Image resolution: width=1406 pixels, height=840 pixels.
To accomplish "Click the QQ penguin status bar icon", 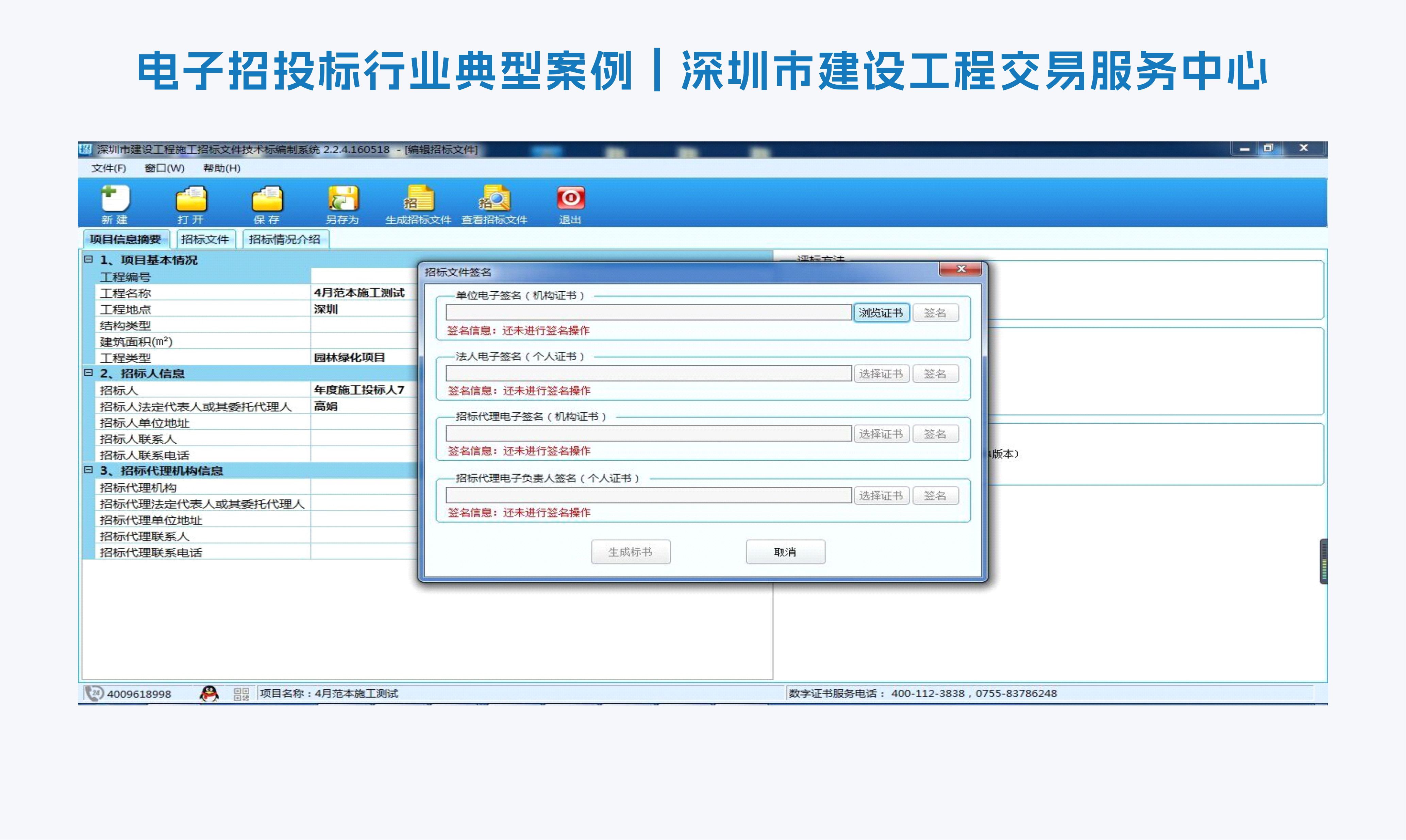I will 209,693.
